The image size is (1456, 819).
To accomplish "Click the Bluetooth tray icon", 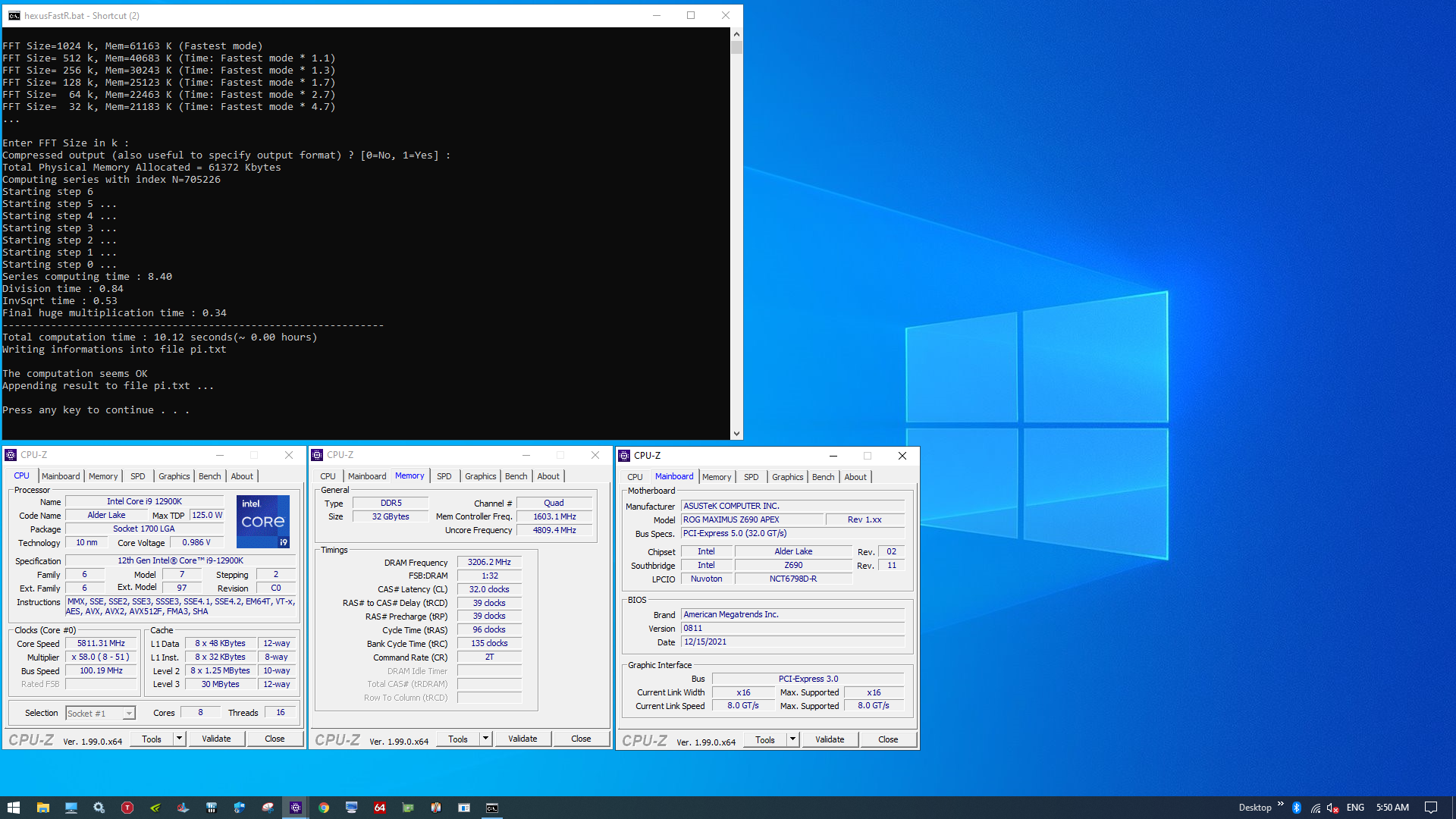I will click(x=1297, y=808).
